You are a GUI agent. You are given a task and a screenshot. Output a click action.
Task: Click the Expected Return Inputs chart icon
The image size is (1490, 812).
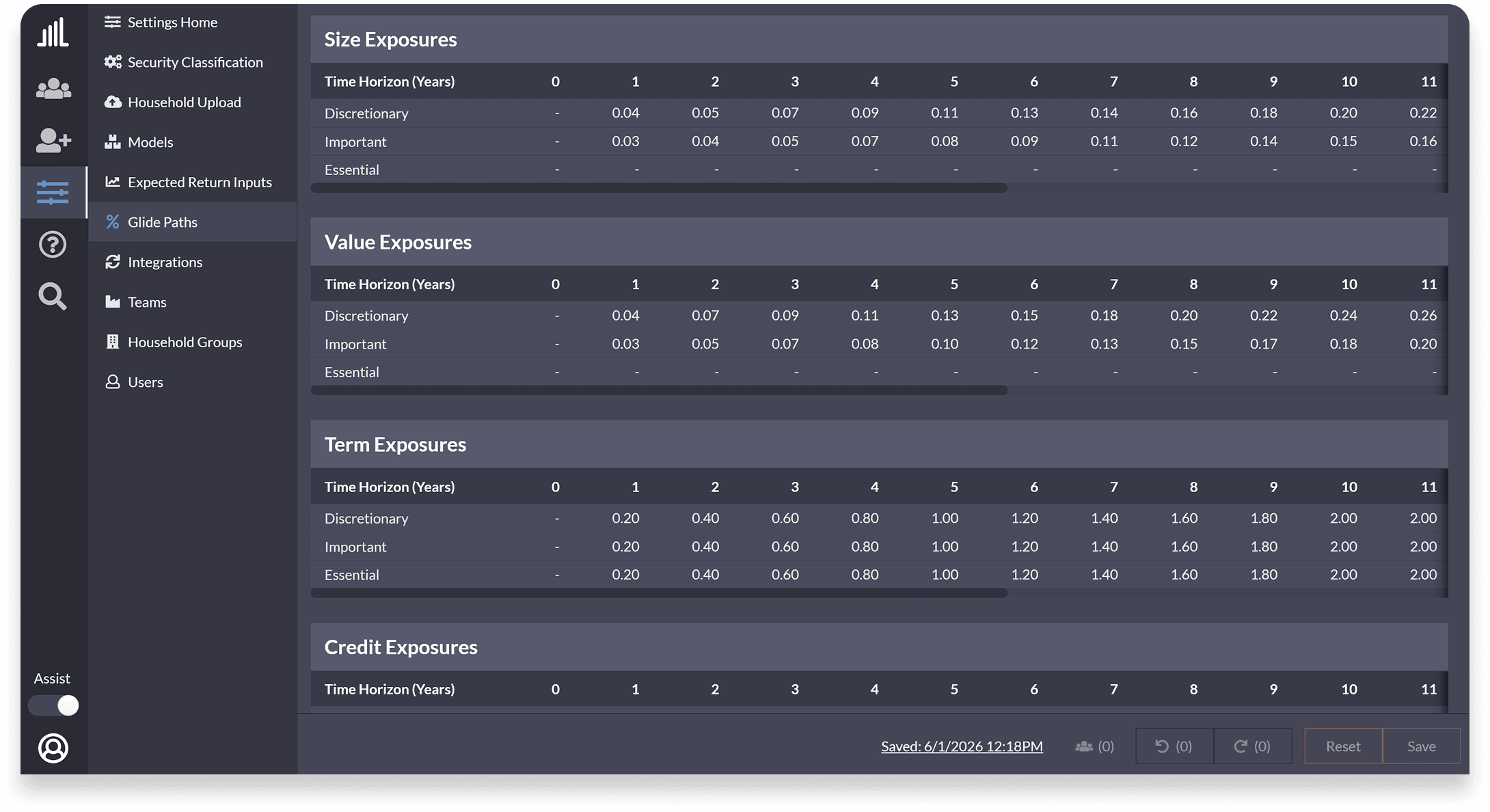(113, 182)
